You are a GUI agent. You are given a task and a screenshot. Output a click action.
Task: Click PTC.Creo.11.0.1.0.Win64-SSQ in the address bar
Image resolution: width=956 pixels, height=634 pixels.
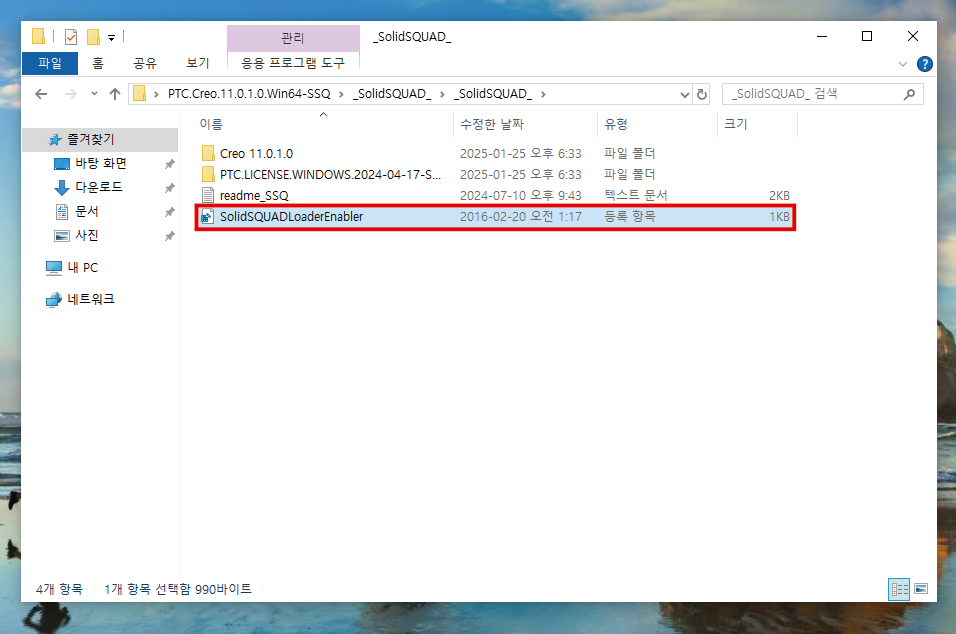tap(249, 94)
